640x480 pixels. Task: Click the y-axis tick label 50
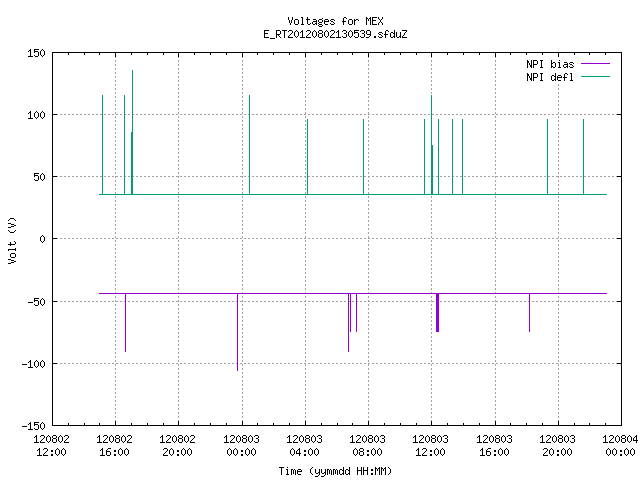click(x=39, y=177)
